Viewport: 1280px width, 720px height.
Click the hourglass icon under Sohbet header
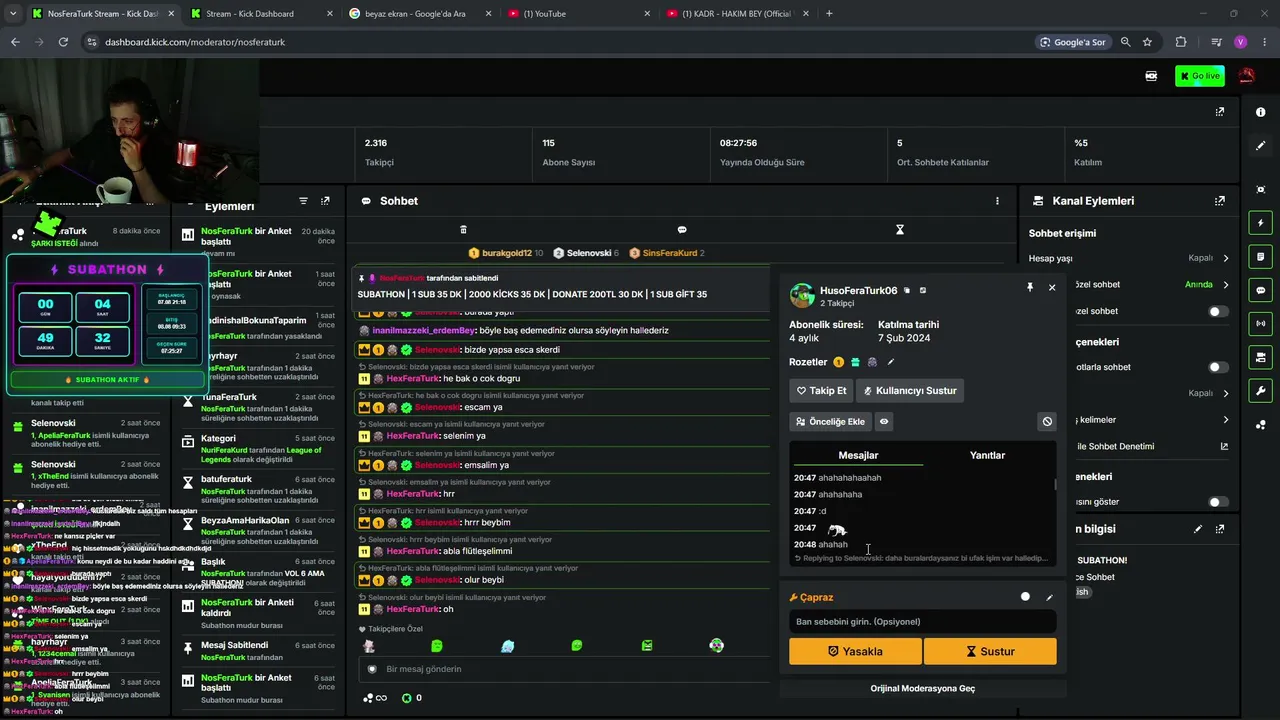pyautogui.click(x=900, y=230)
